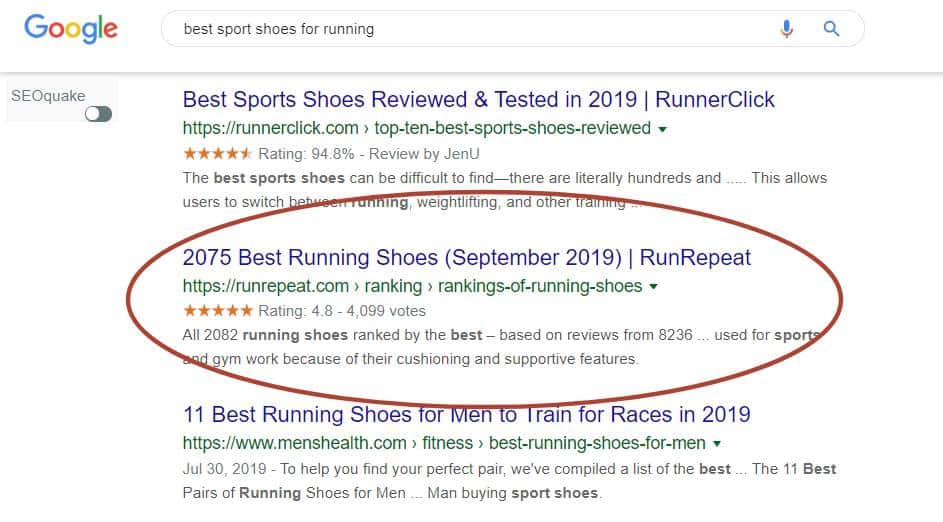Screen dimensions: 943x522
Task: Toggle the SEOquake switch
Action: (98, 114)
